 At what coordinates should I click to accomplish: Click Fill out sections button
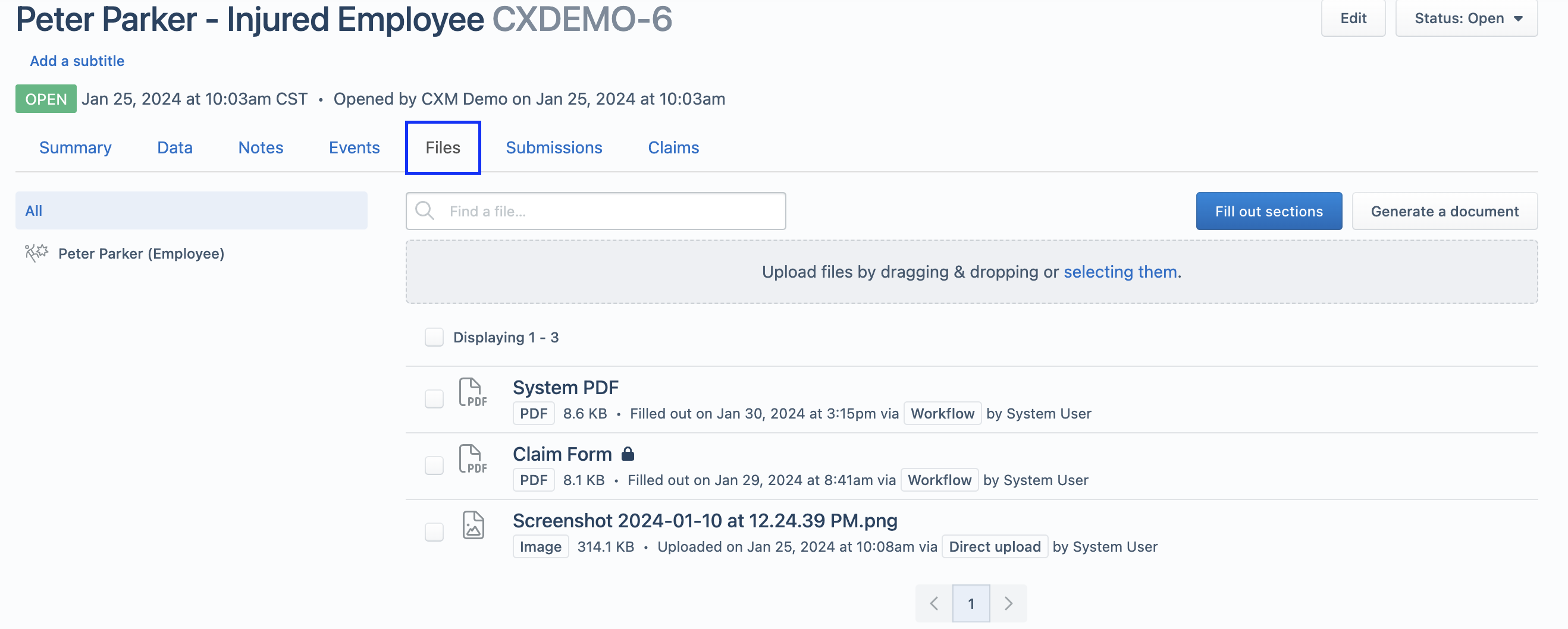tap(1269, 211)
